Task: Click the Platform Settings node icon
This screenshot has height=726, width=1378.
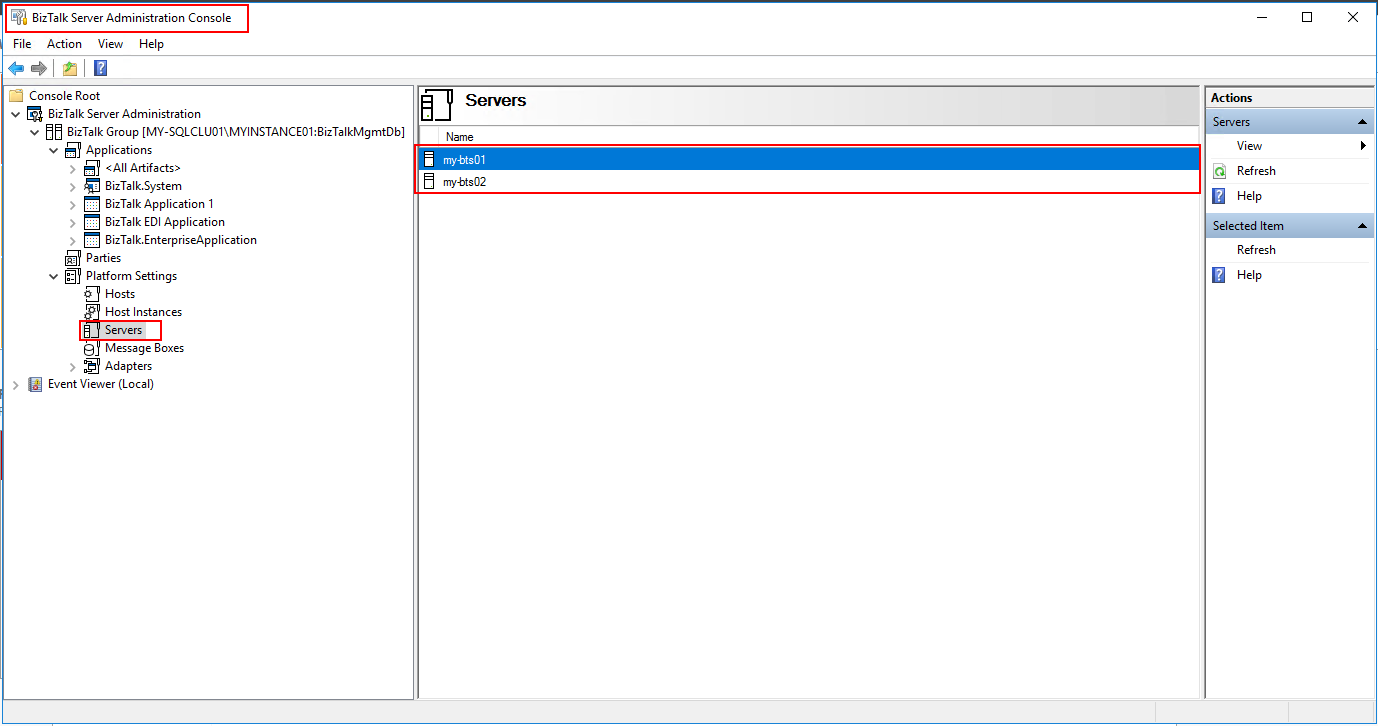Action: point(73,276)
